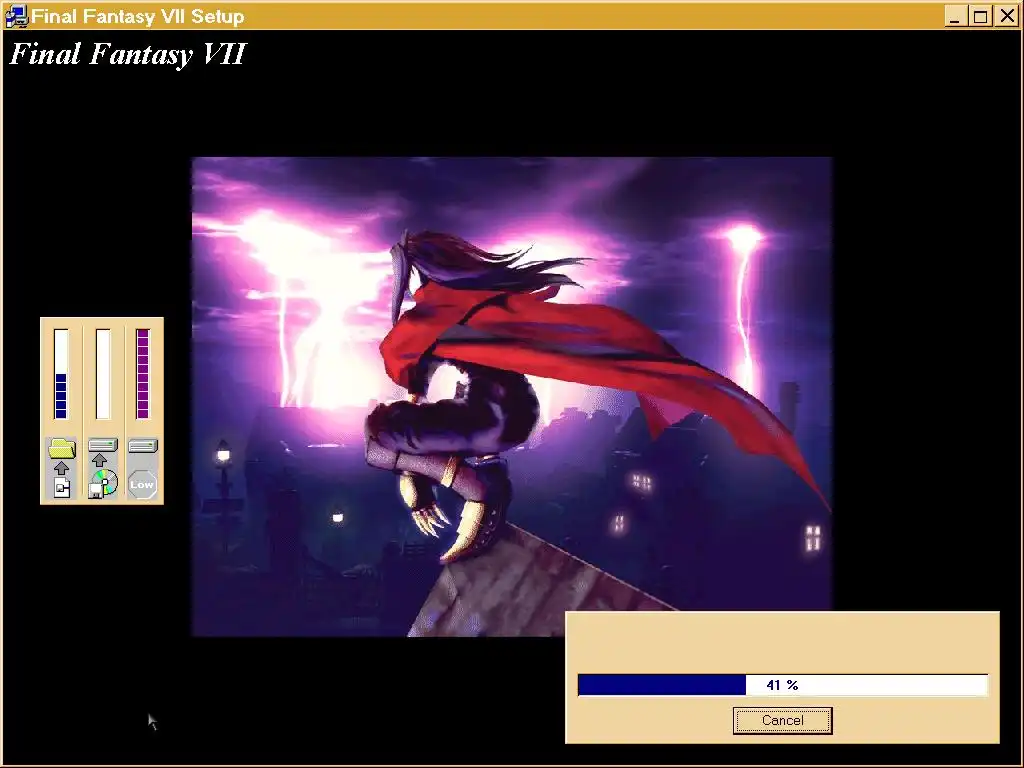The width and height of the screenshot is (1024, 768).
Task: Click the 41 % installation progress bar
Action: click(x=782, y=685)
